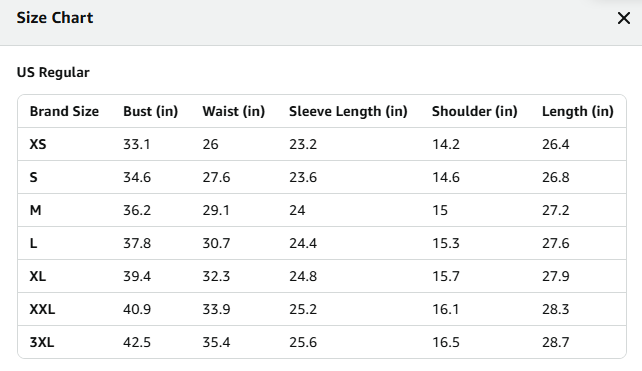Click the Length (in) column header
Screen dimensions: 642x371
coord(578,111)
